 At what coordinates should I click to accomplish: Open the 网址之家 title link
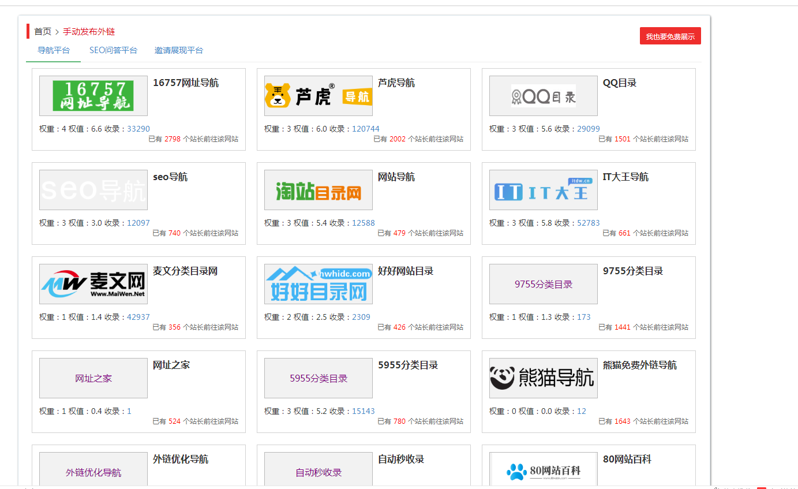tap(171, 365)
